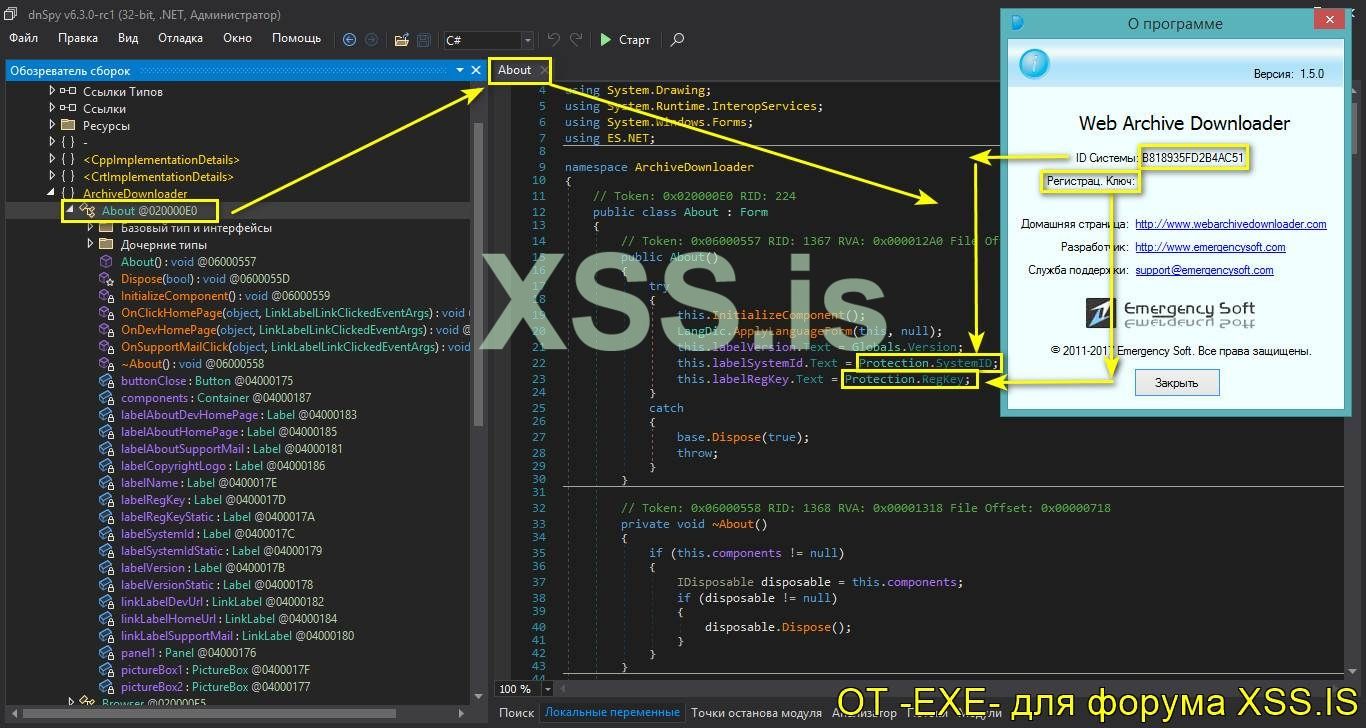Click the Emergency Soft logo image
The image size is (1366, 728).
pos(1170,313)
